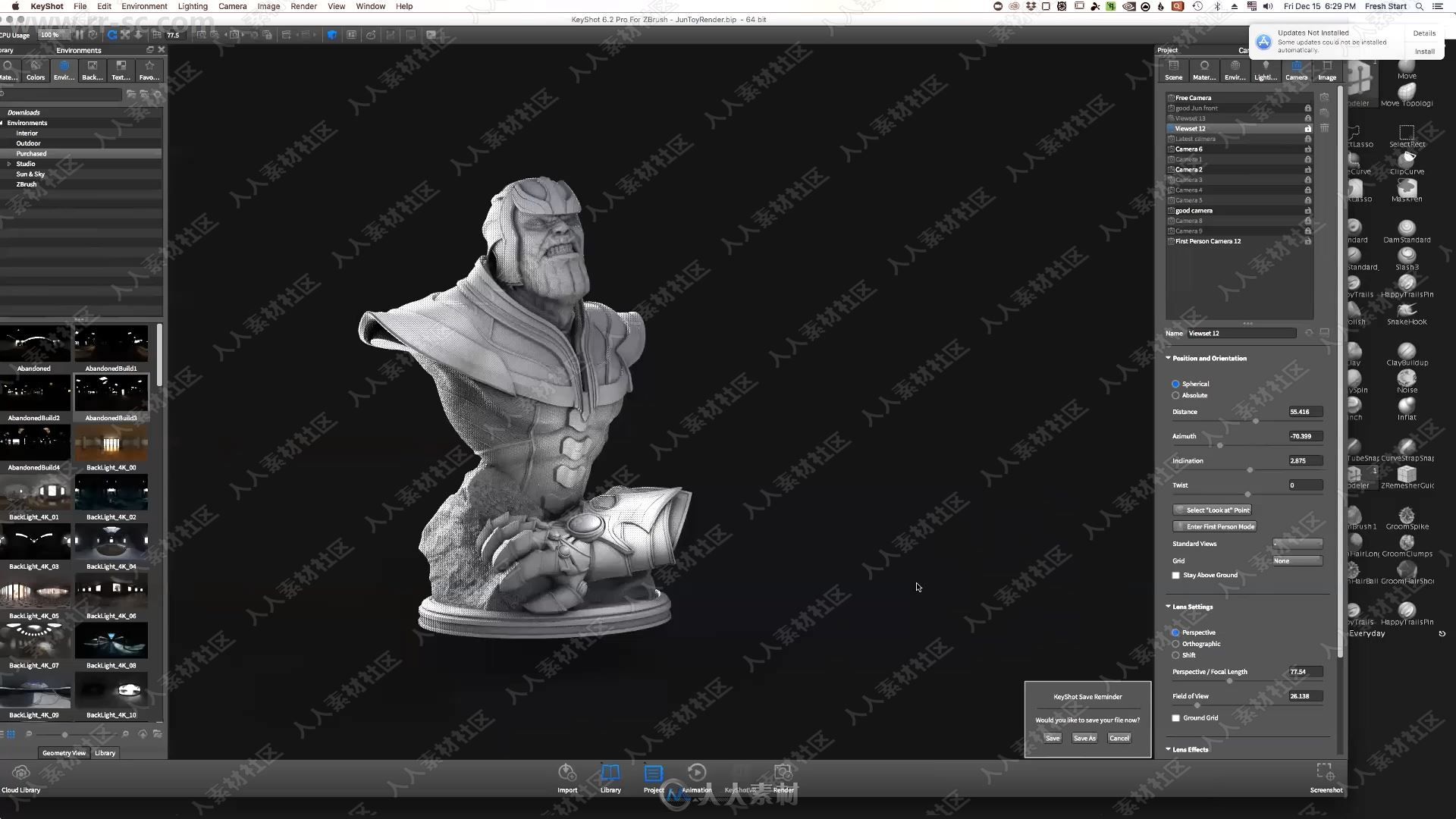This screenshot has height=819, width=1456.
Task: Adjust the Perspective / Focal Length slider
Action: pos(1229,681)
